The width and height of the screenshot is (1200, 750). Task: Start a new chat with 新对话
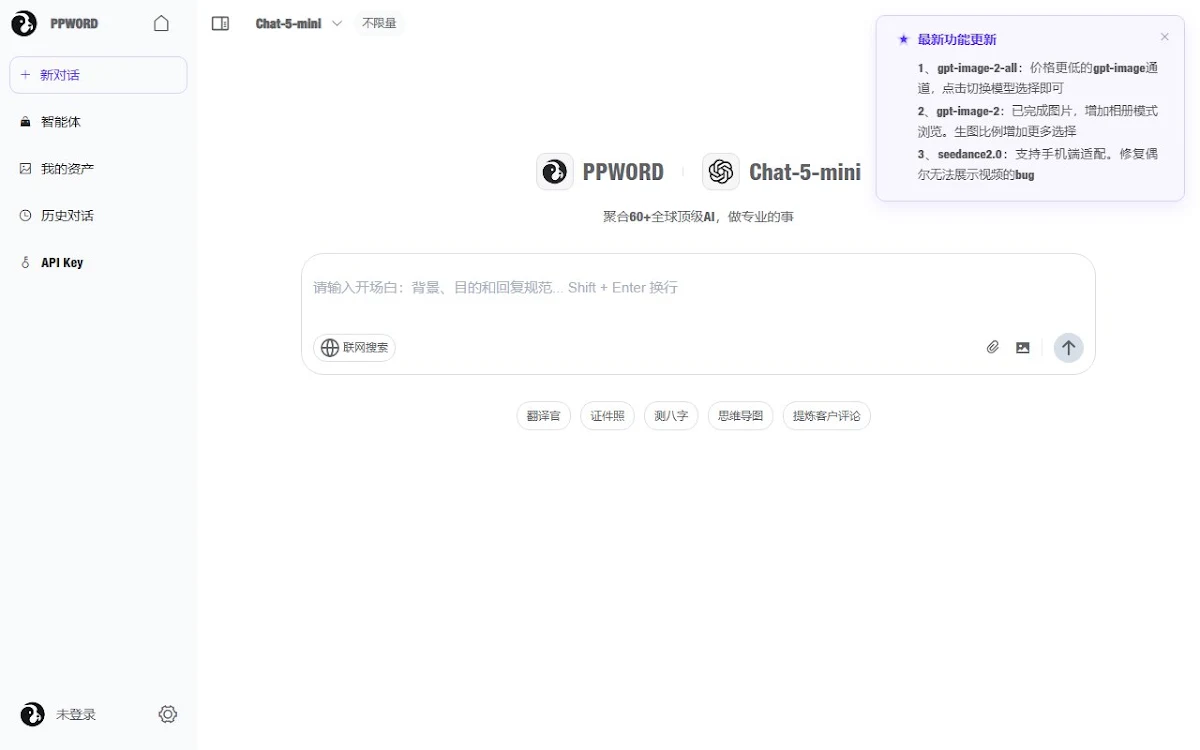coord(98,75)
